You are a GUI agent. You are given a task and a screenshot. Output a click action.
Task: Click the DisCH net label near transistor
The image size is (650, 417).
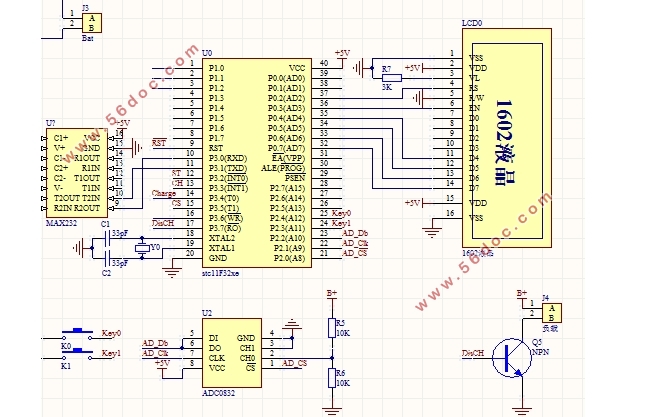point(473,353)
